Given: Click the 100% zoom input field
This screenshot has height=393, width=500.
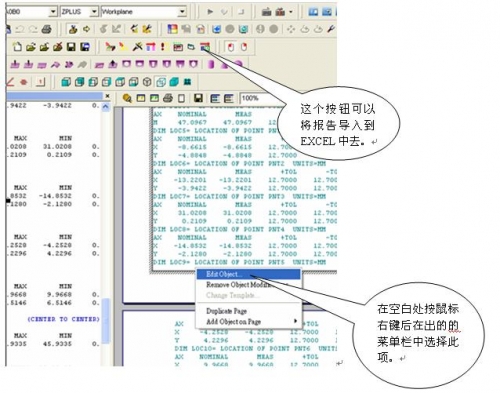Looking at the screenshot, I should pyautogui.click(x=258, y=98).
